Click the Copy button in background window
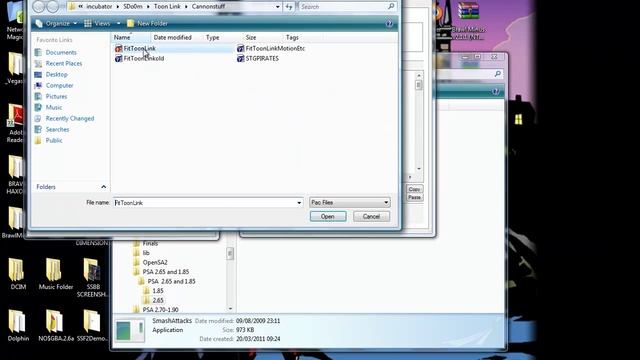This screenshot has width=640, height=360. click(414, 189)
